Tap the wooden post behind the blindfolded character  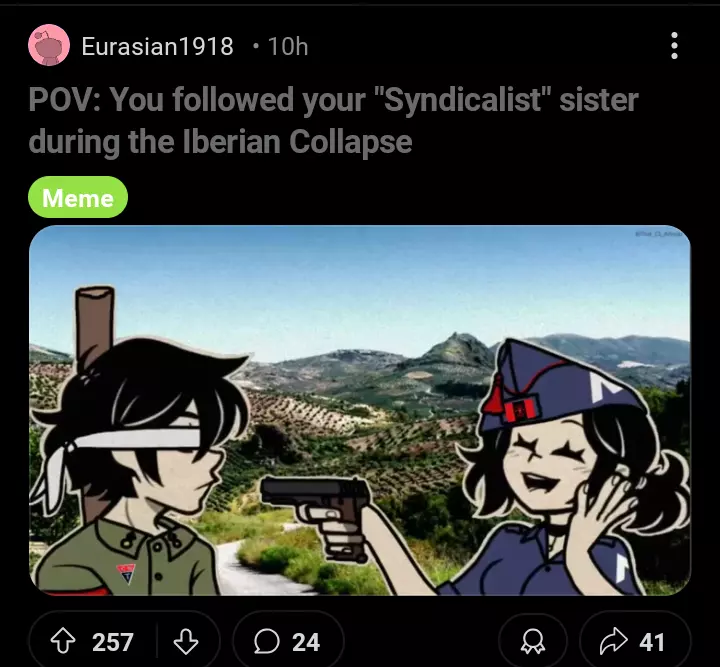(95, 326)
